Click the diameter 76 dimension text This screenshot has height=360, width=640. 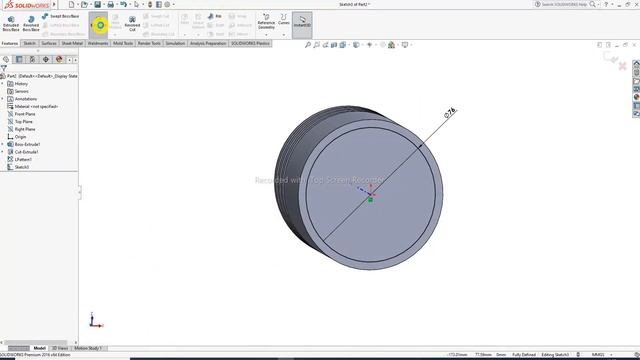pyautogui.click(x=450, y=113)
